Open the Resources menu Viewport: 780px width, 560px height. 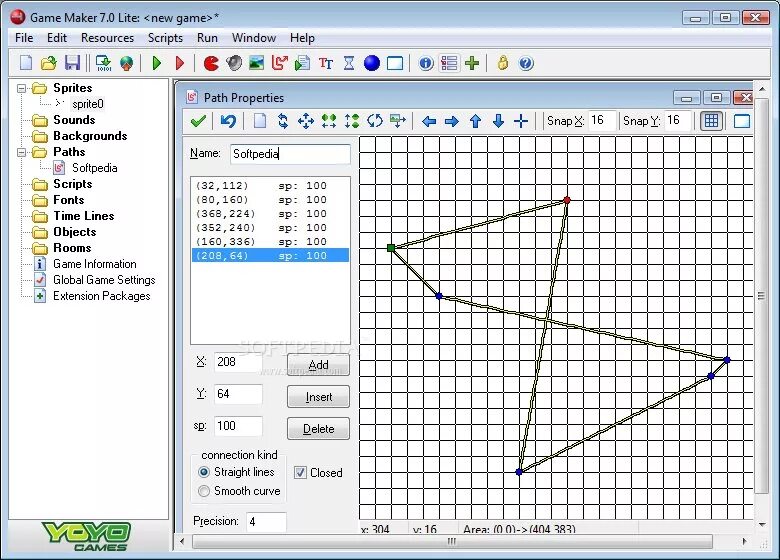click(x=107, y=38)
